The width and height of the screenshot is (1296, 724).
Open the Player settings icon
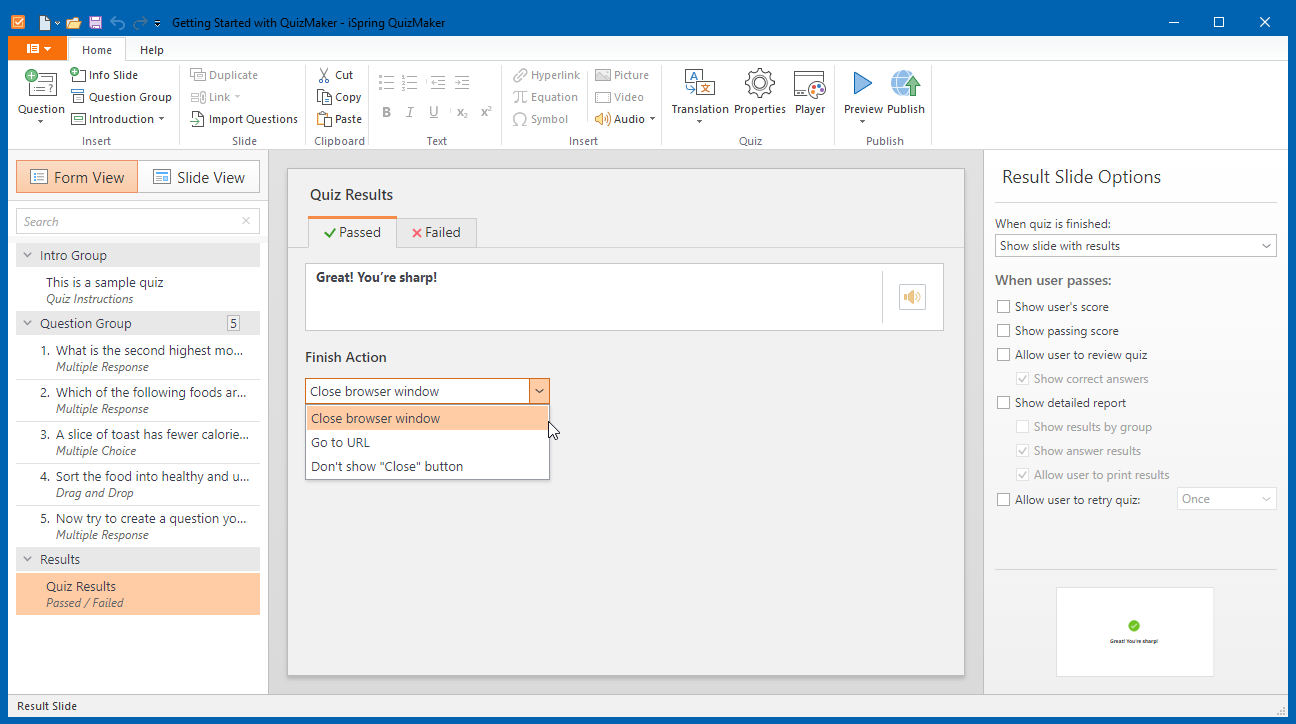tap(809, 85)
